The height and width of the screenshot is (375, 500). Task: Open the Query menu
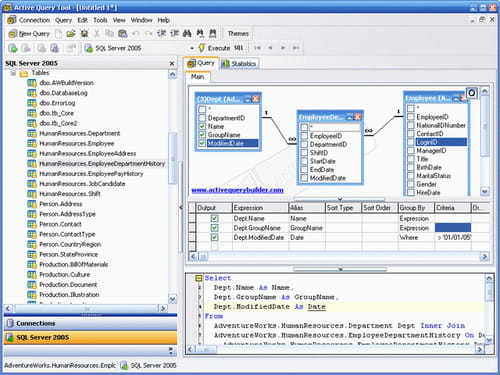click(x=63, y=20)
